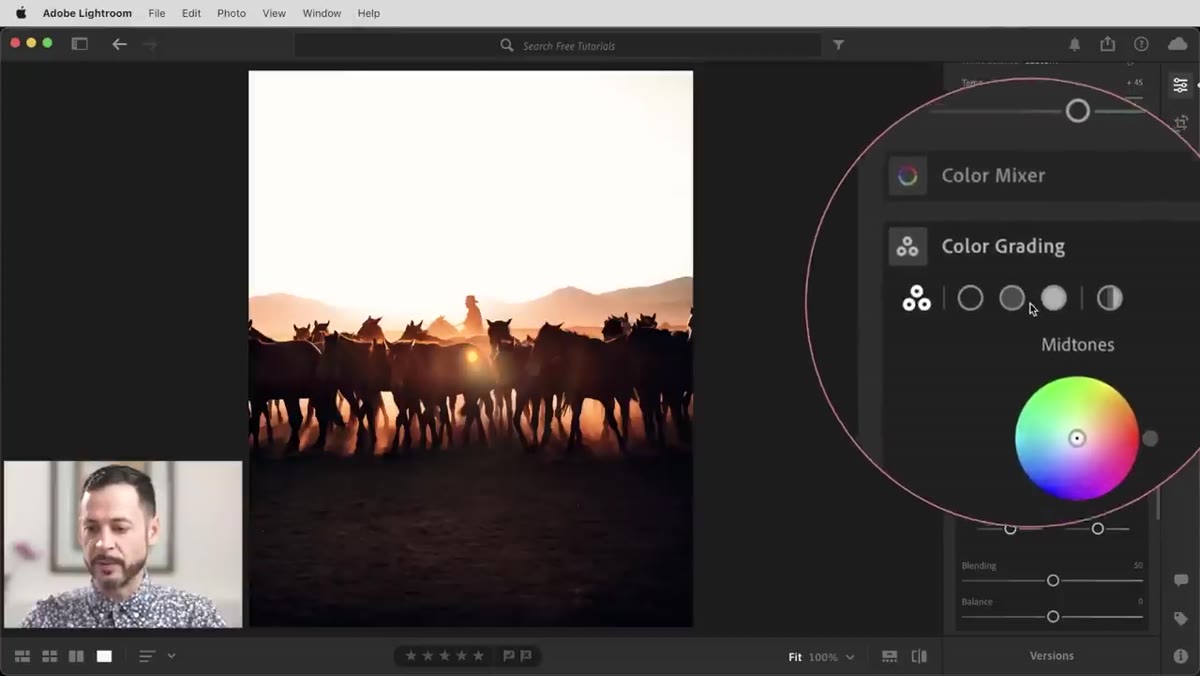1200x676 pixels.
Task: Flag photo as rejected
Action: pos(526,656)
